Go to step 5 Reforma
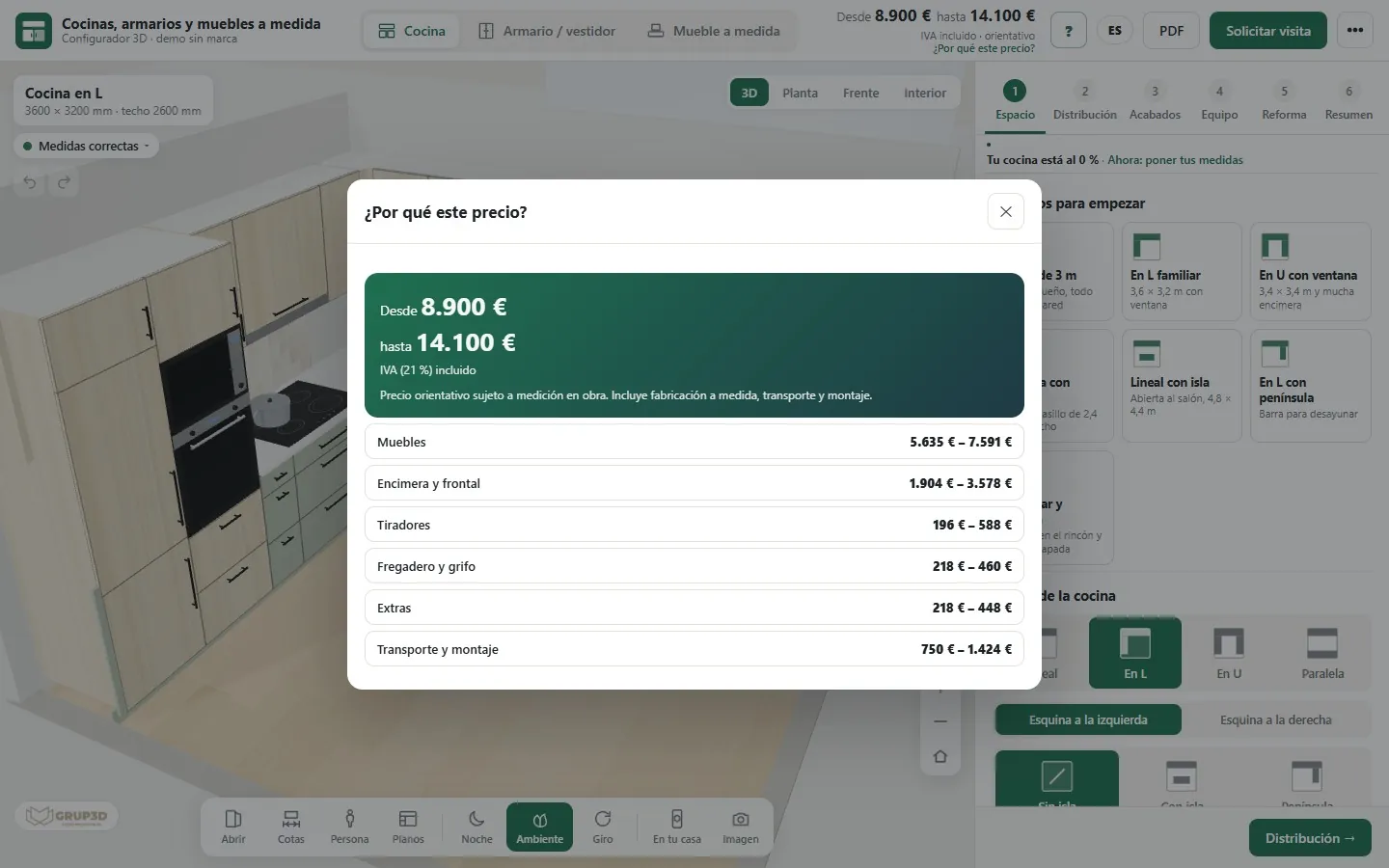The width and height of the screenshot is (1389, 868). click(x=1284, y=101)
